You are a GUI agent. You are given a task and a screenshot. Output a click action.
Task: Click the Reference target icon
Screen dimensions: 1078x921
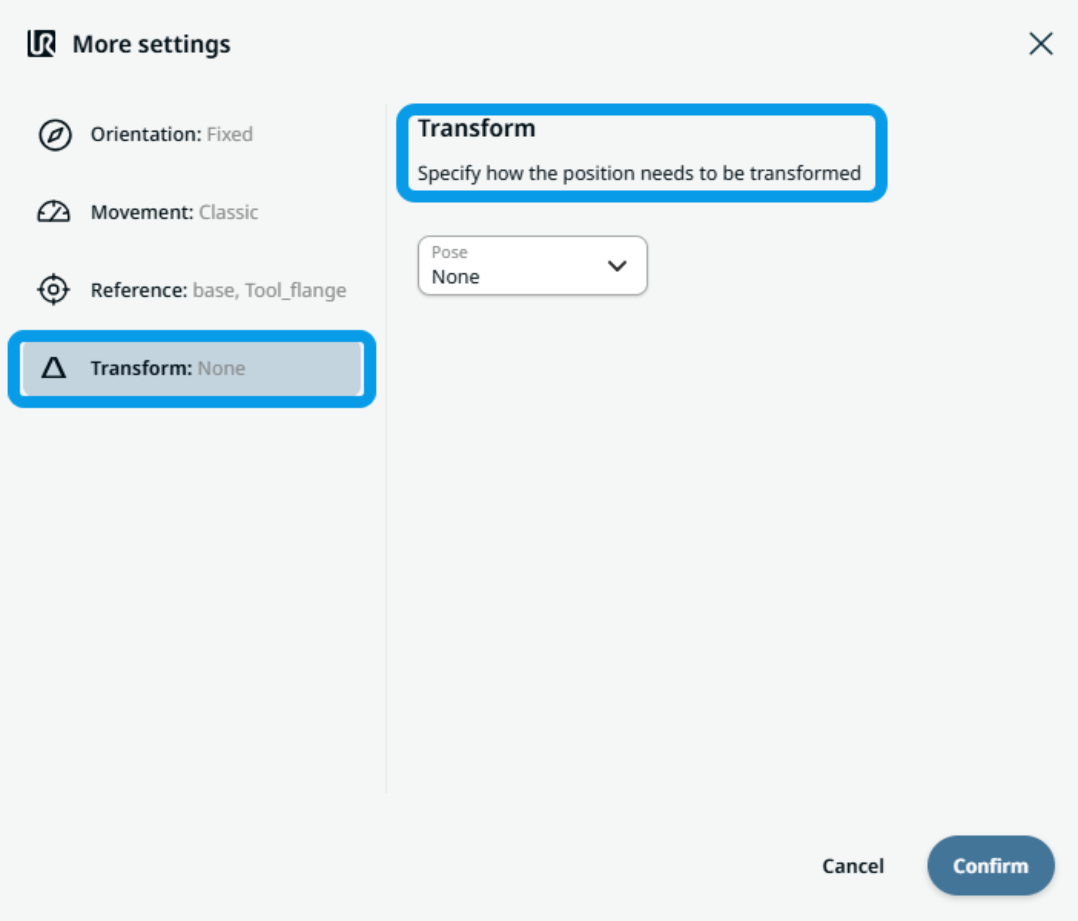(54, 290)
